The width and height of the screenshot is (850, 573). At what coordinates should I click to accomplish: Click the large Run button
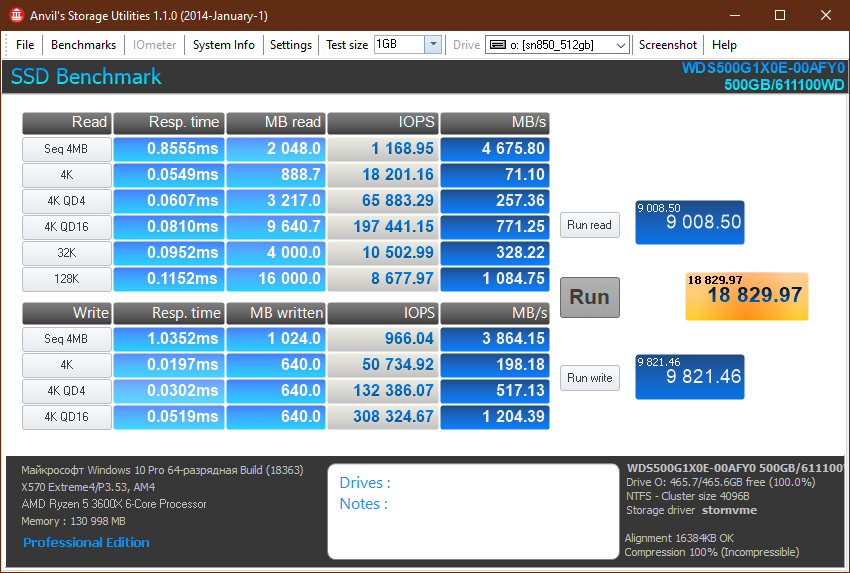click(589, 297)
